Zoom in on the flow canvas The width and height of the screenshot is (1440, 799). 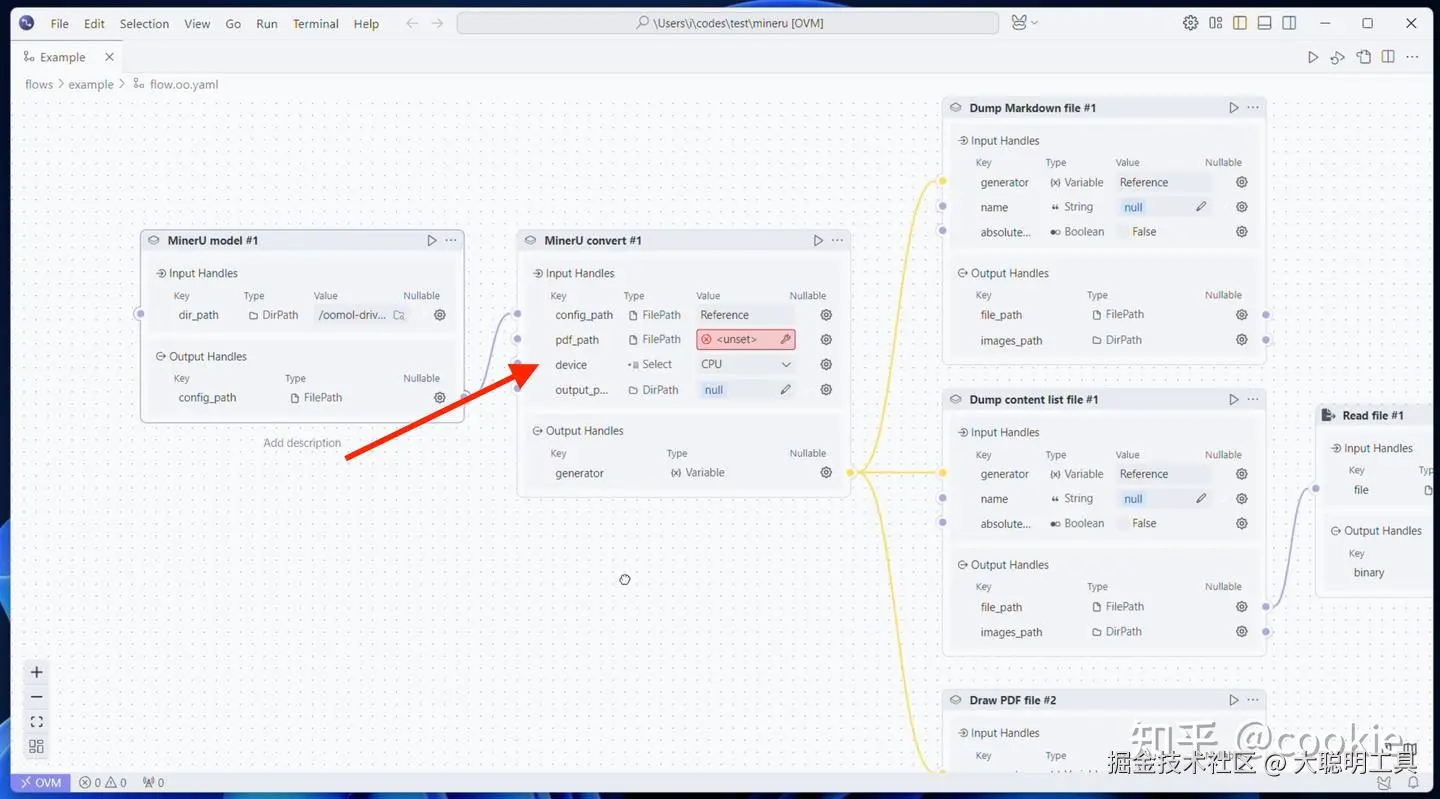pos(37,672)
